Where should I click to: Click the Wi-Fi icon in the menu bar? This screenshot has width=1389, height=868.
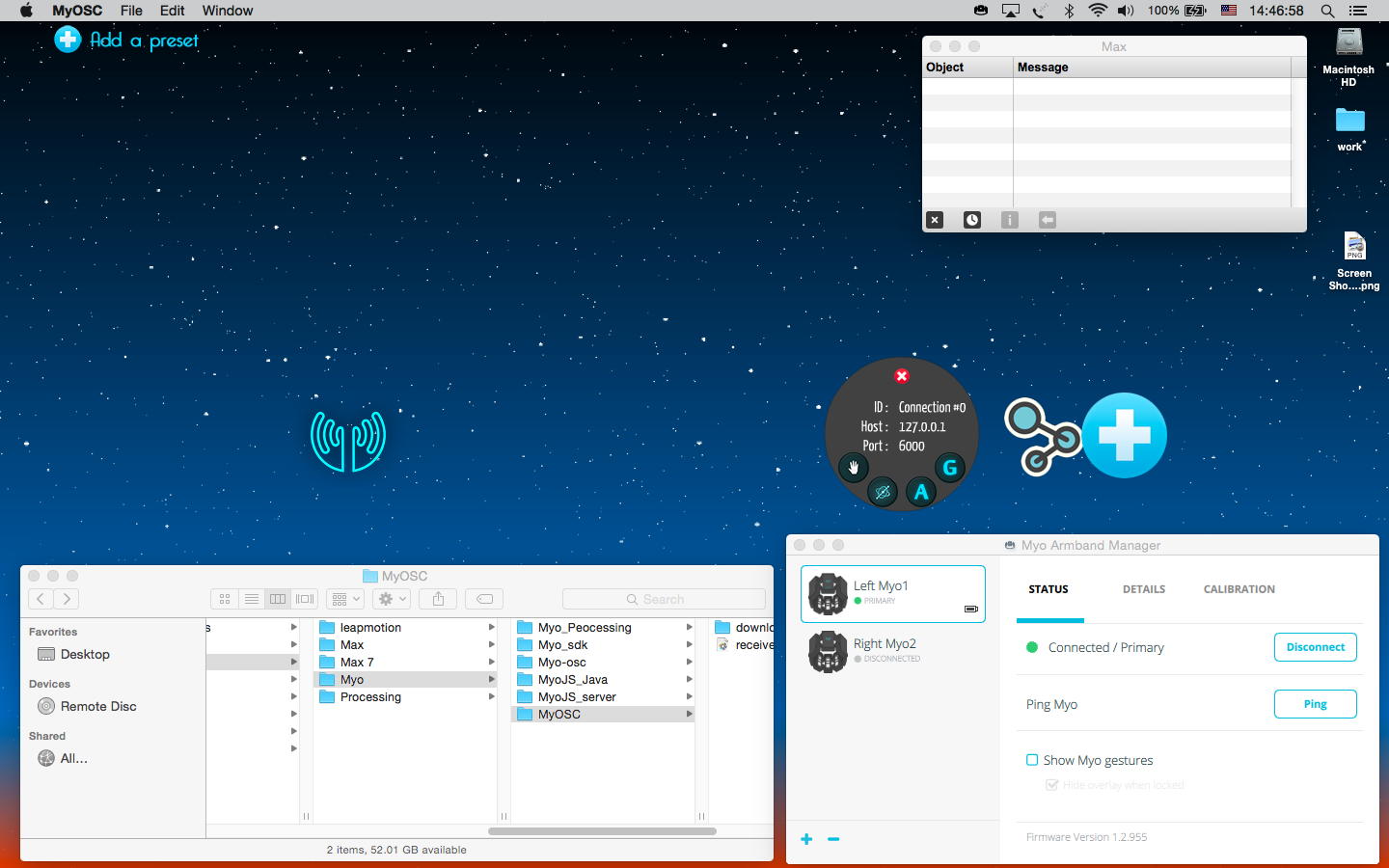pos(1098,11)
